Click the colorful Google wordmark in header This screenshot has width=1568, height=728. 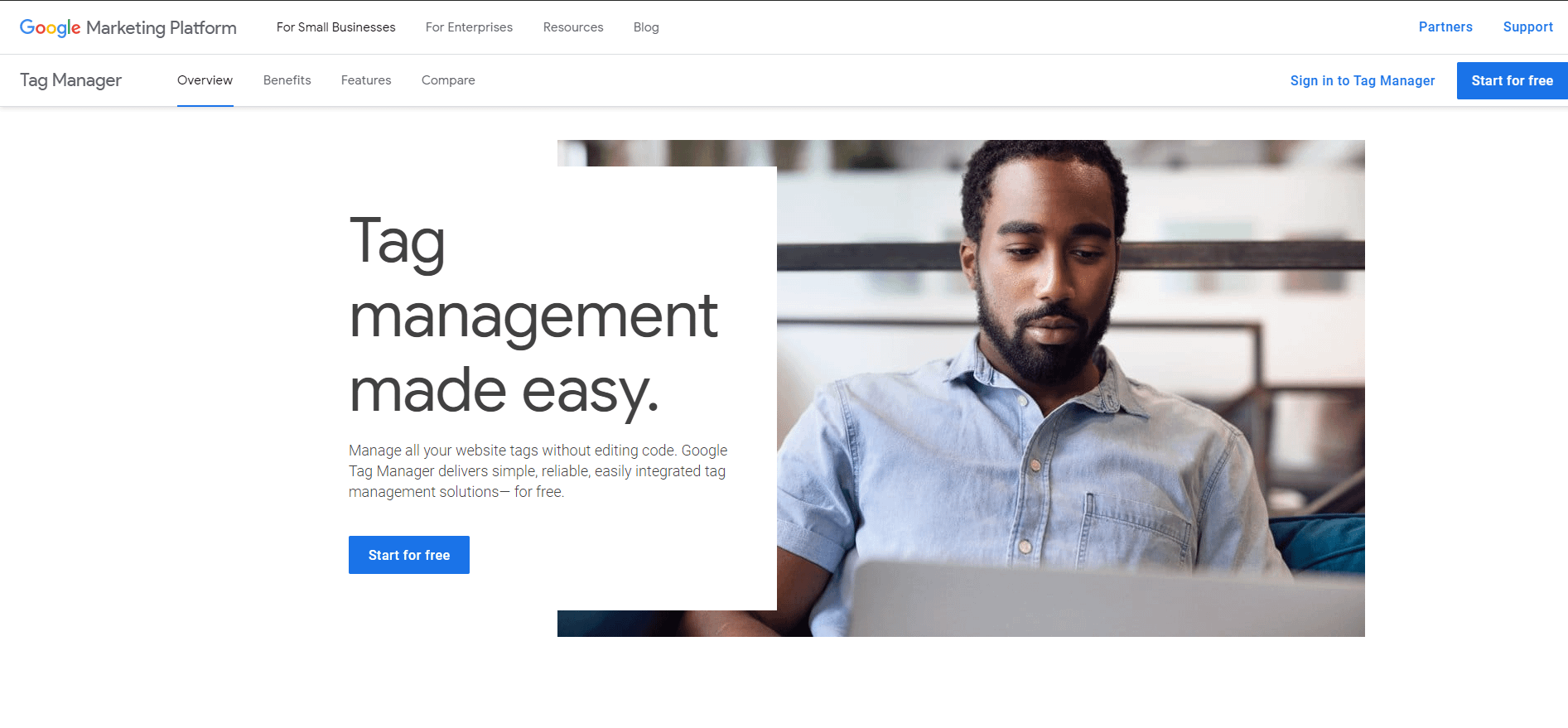51,27
